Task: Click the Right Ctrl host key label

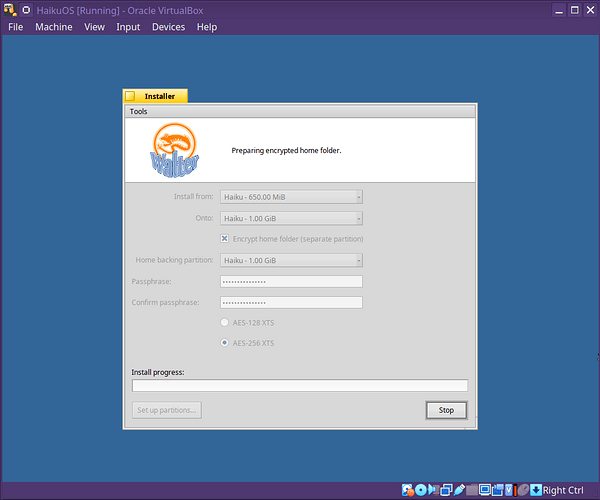Action: coord(563,490)
